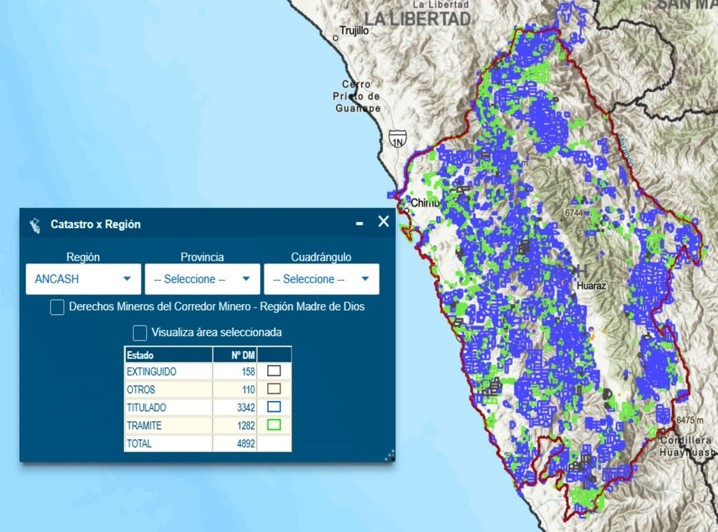Select the blue TITULADO legend swatch
The width and height of the screenshot is (718, 532).
point(274,408)
